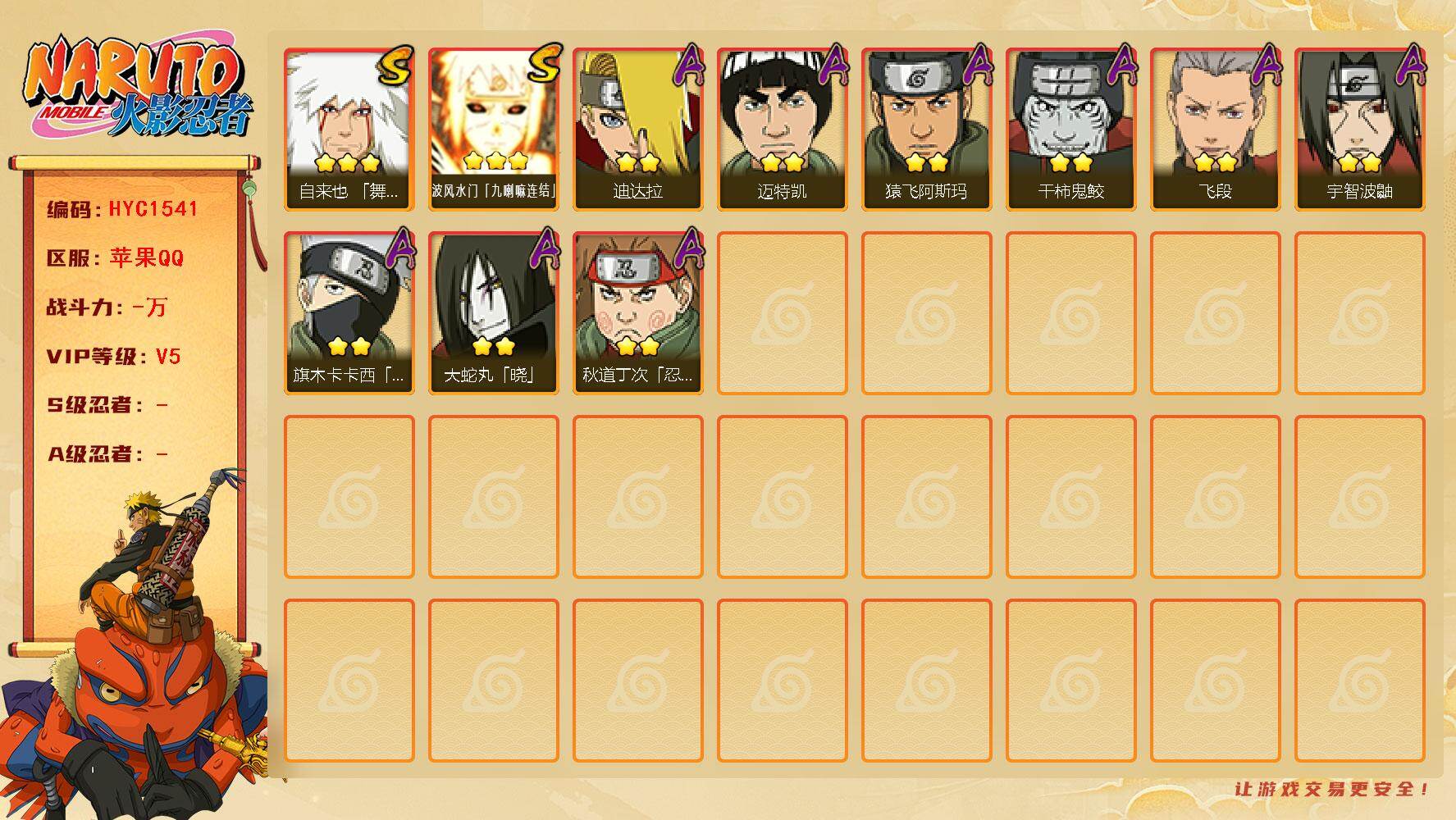Open the 宇智波鼬 ninja card
Image resolution: width=1456 pixels, height=820 pixels.
tap(1360, 130)
